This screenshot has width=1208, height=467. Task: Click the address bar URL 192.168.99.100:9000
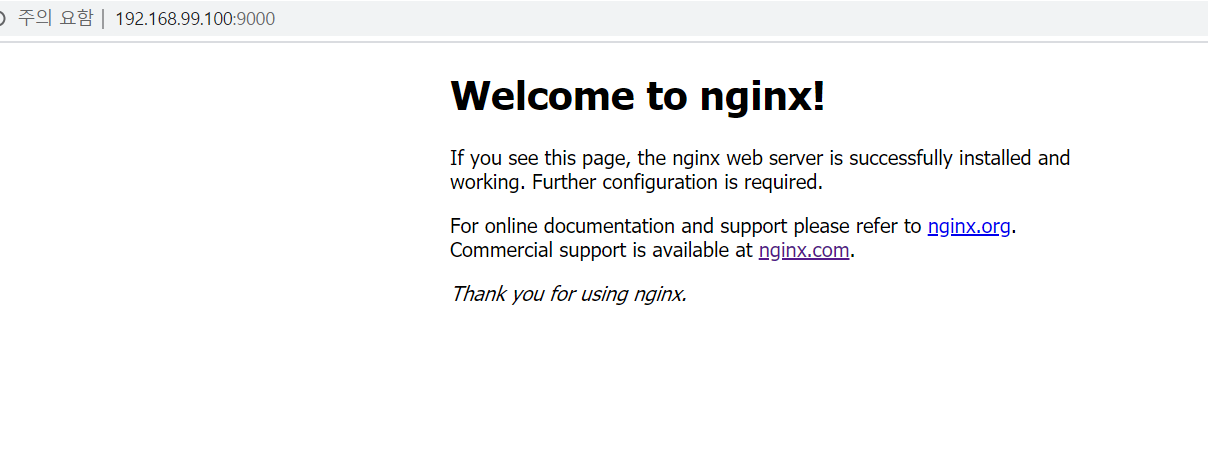coord(195,19)
